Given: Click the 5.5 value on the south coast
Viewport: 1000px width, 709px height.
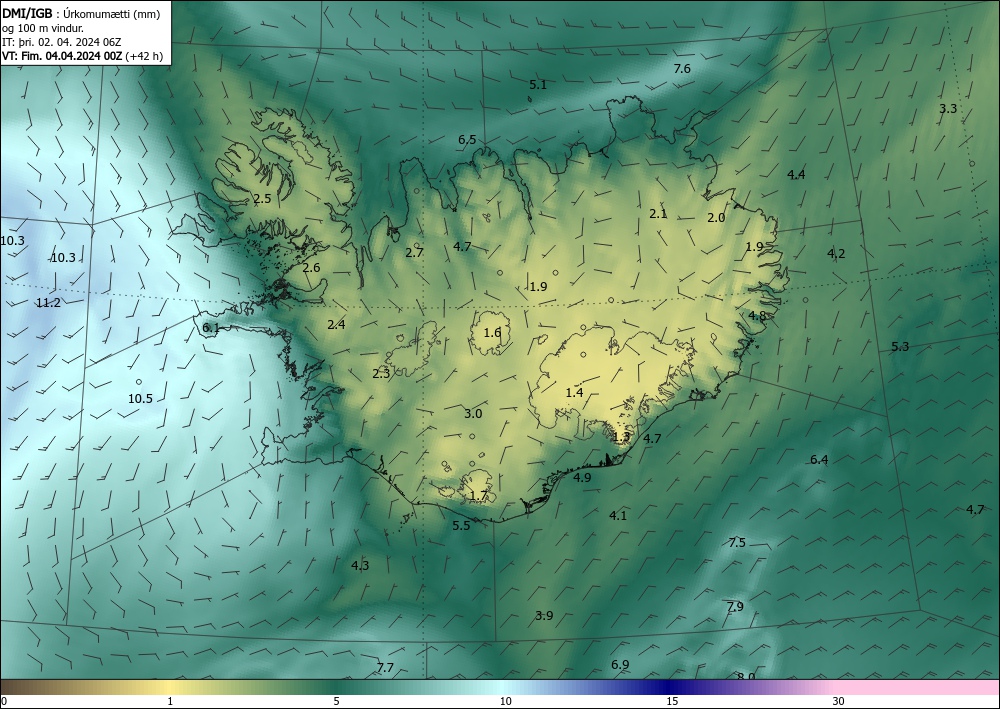Looking at the screenshot, I should 461,526.
